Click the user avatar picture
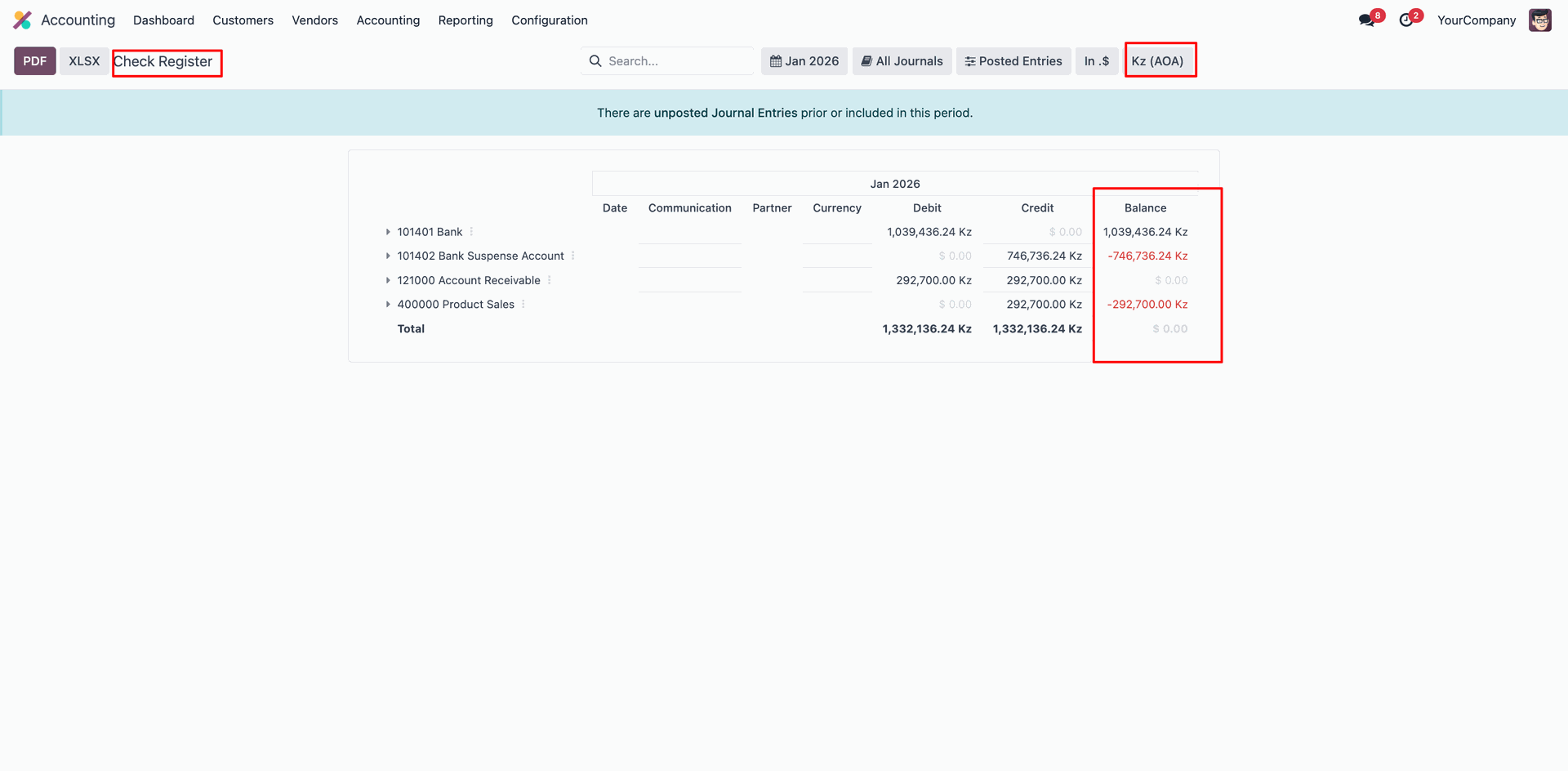Image resolution: width=1568 pixels, height=771 pixels. tap(1539, 20)
